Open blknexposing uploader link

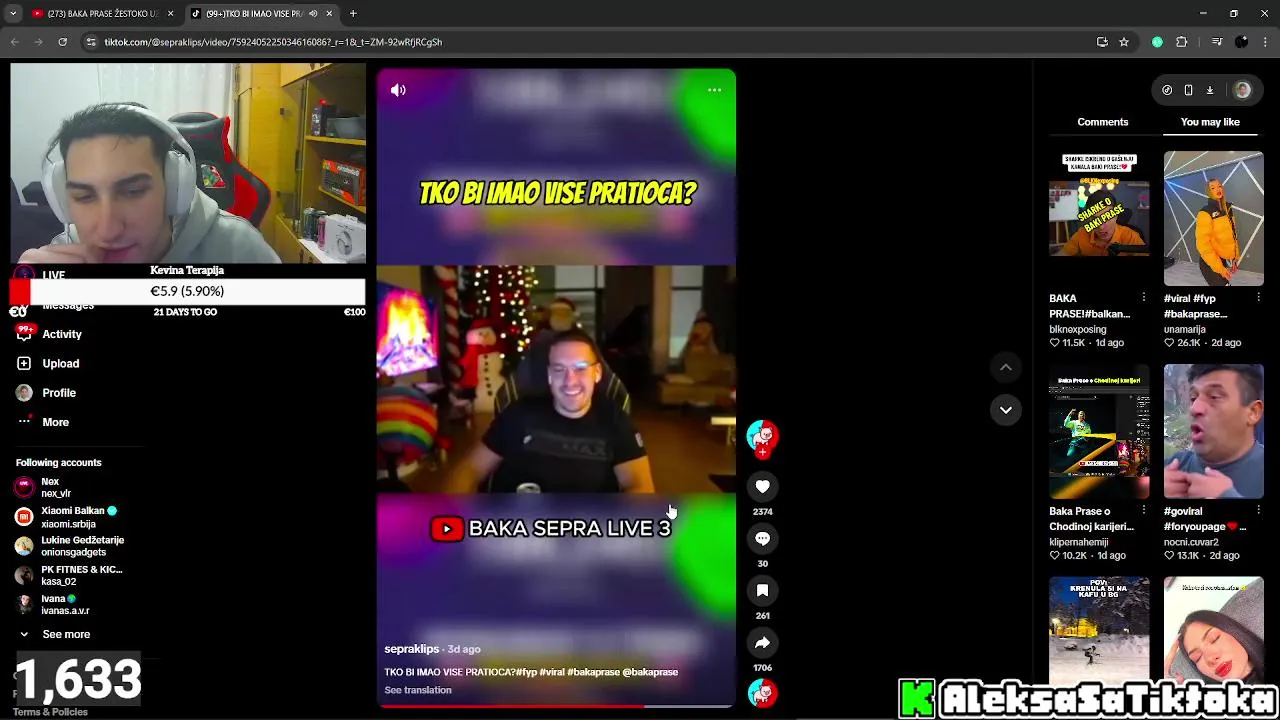(1078, 329)
